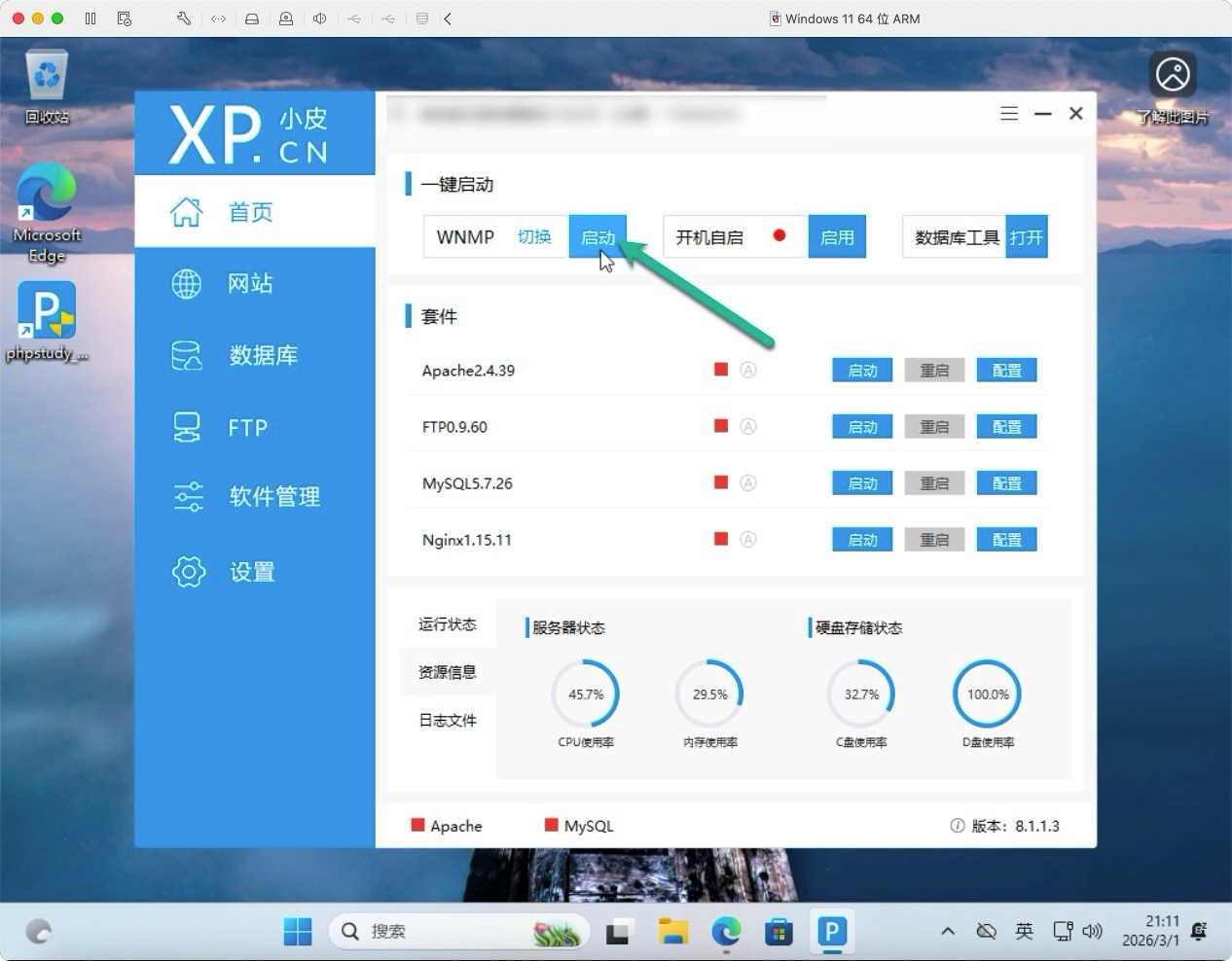Click the 版本: 8.1.1.3 text
Viewport: 1232px width, 961px height.
[1016, 826]
